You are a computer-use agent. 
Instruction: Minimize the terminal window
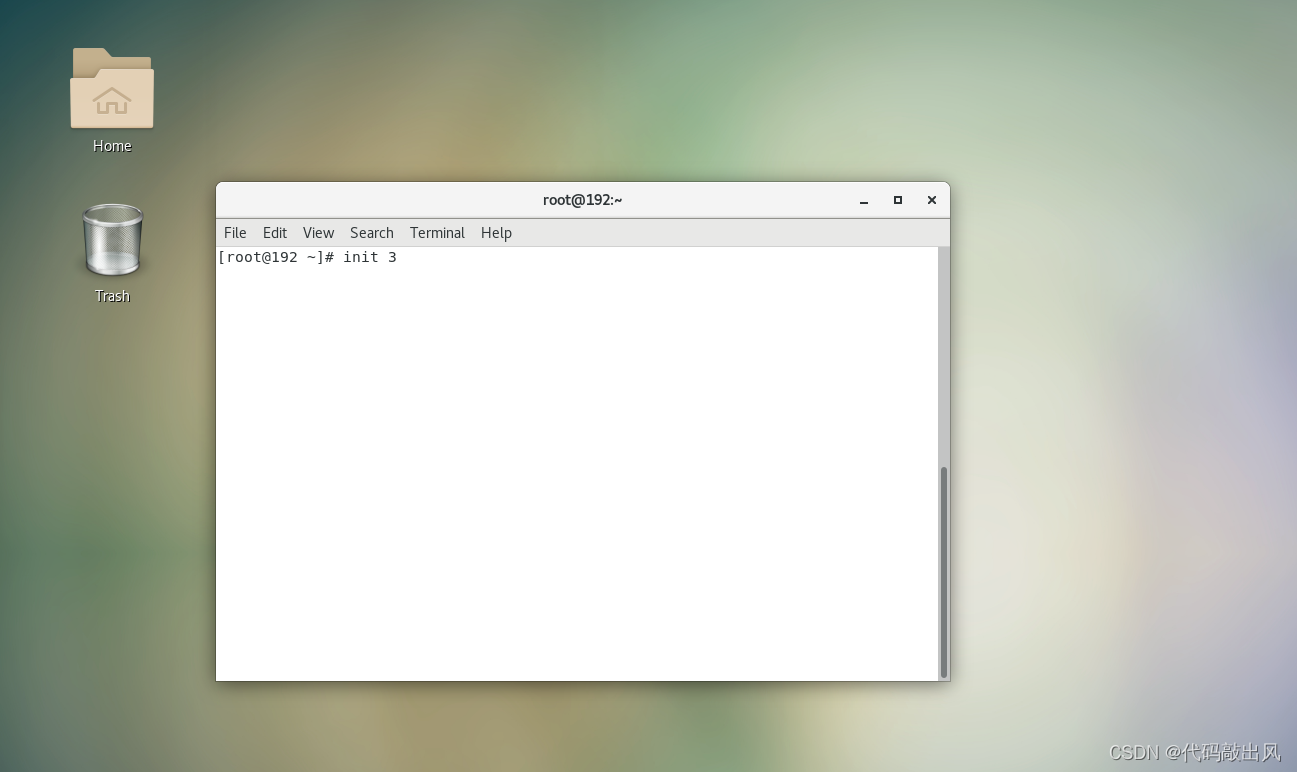(863, 200)
